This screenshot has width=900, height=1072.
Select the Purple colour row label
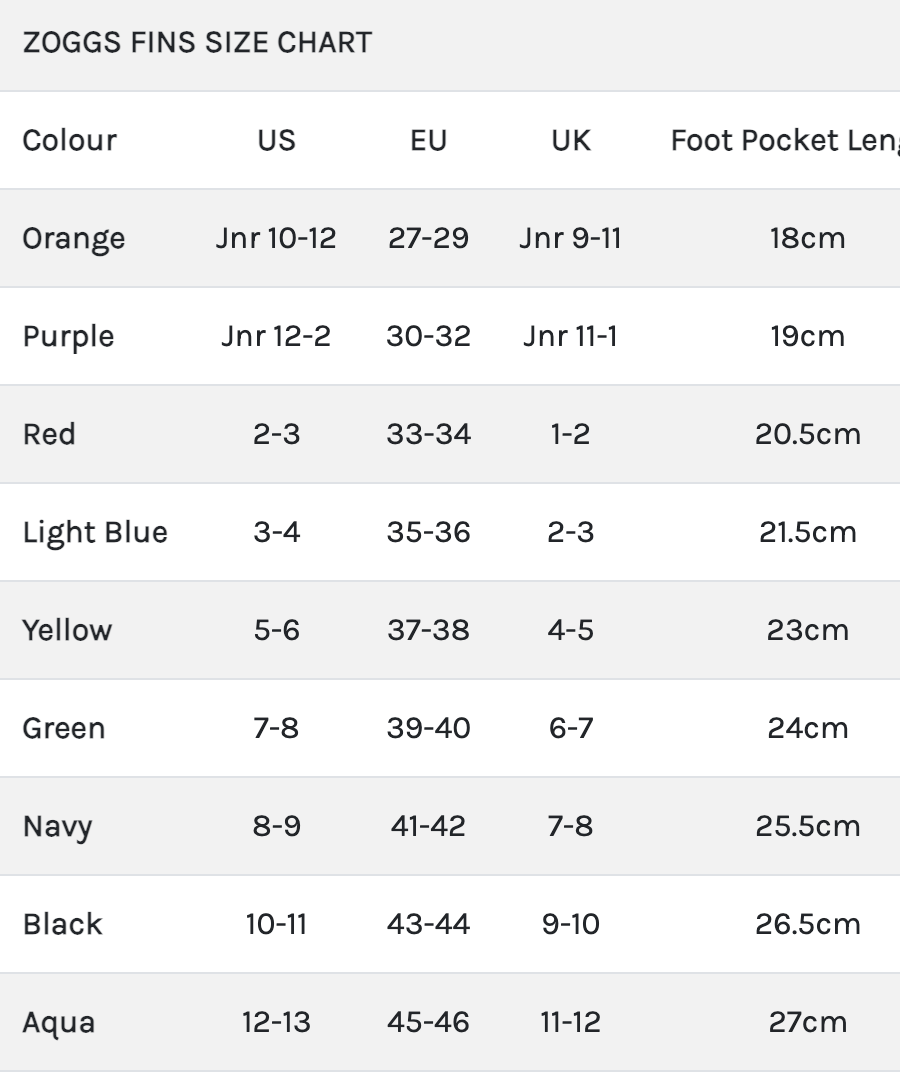(68, 336)
